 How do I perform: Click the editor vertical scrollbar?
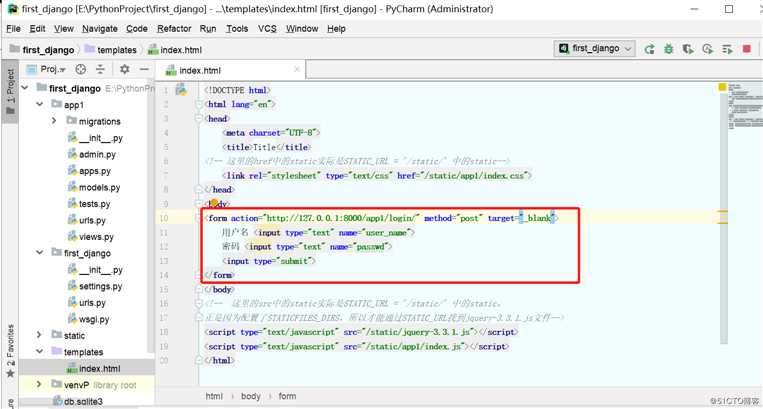pos(723,219)
